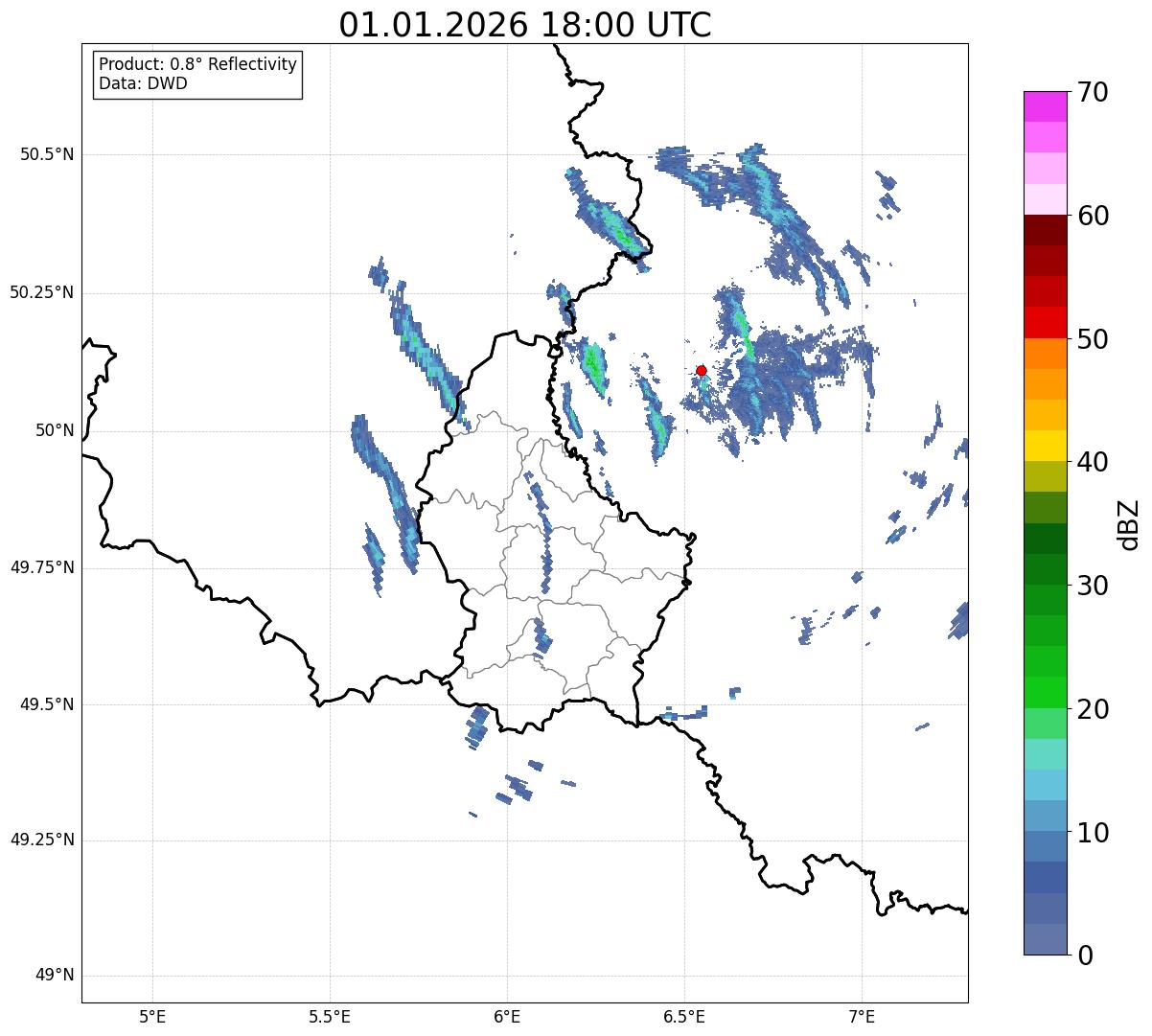The image size is (1152, 1036).
Task: Click the '49.5°N' latitude label
Action: (x=47, y=704)
